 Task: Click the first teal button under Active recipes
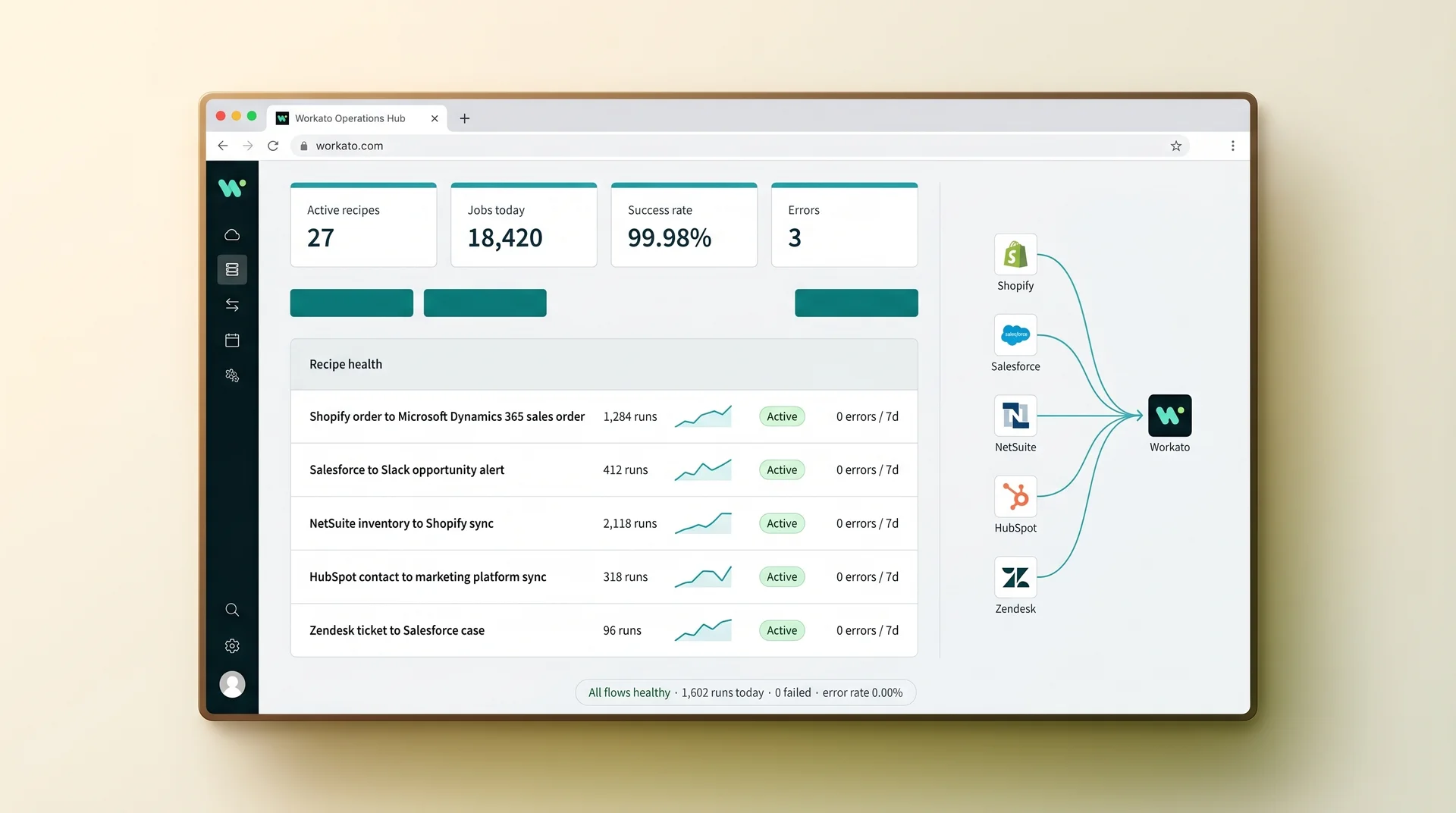pos(352,303)
